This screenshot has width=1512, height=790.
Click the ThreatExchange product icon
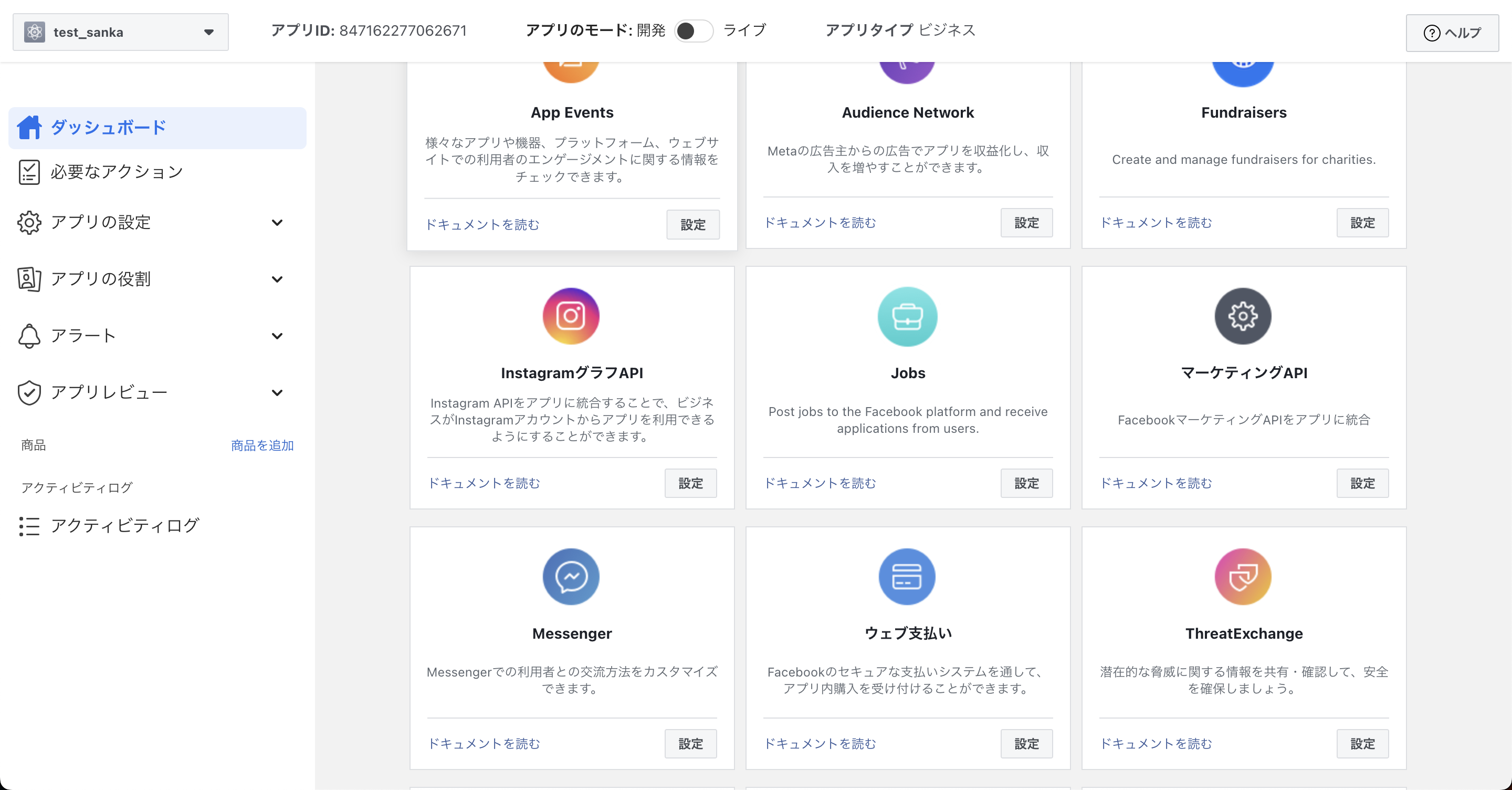[1243, 576]
